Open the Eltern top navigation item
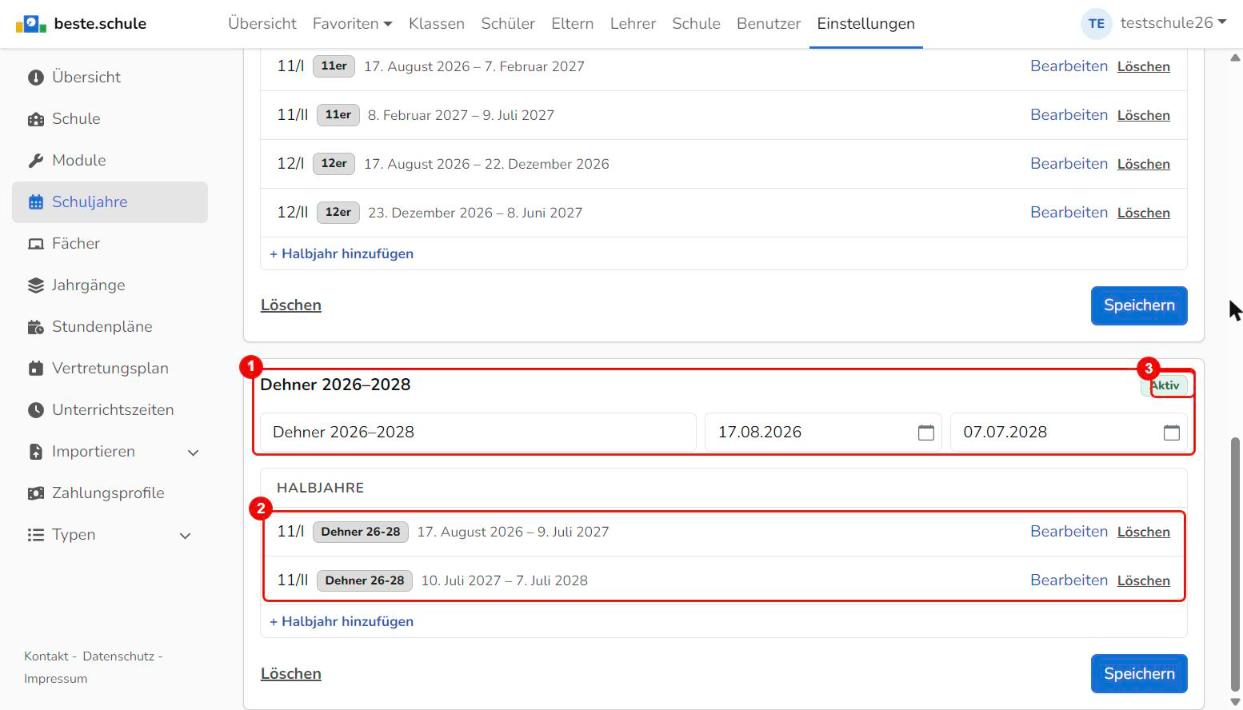 pos(572,24)
